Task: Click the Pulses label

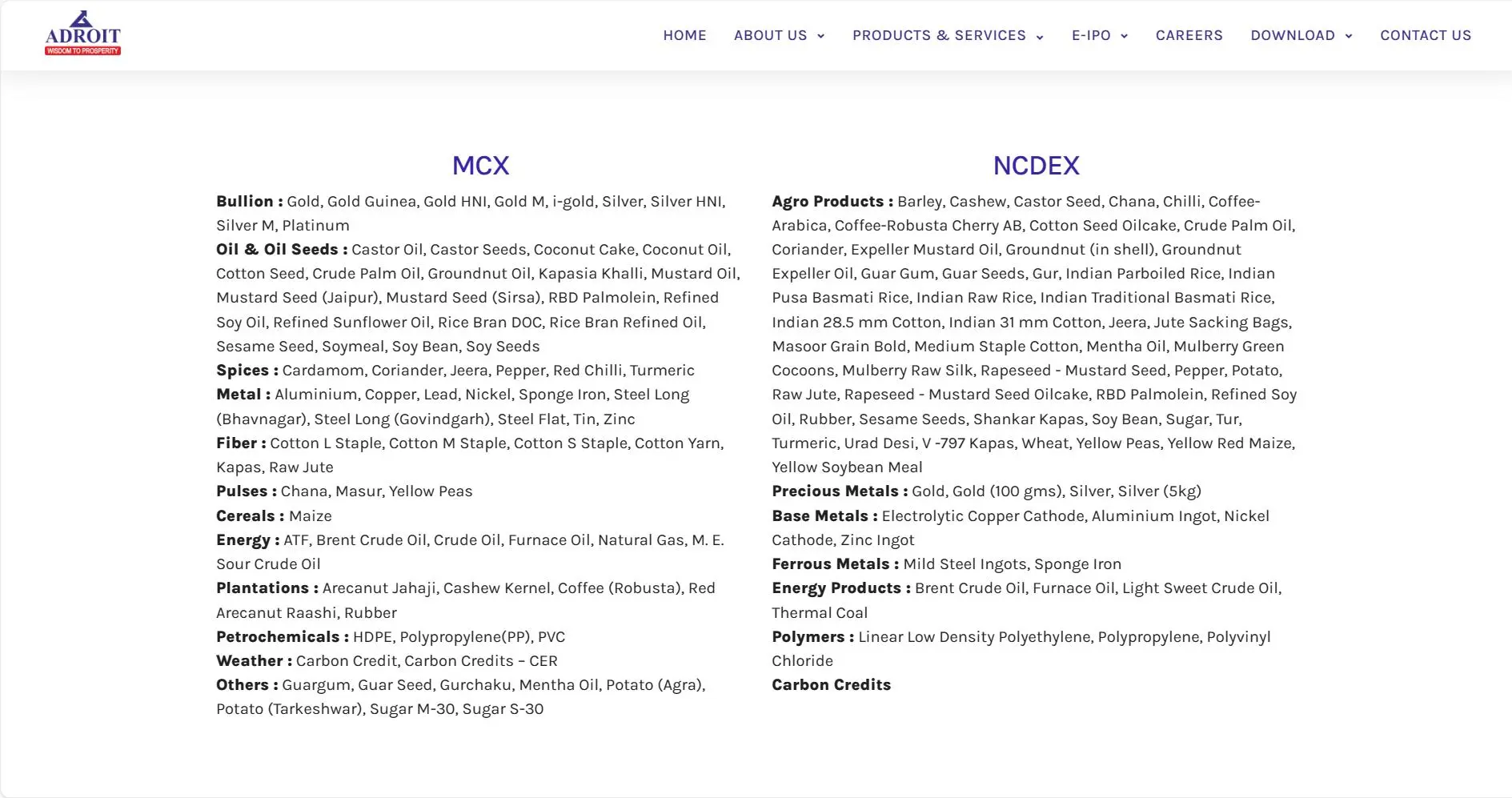Action: point(247,491)
